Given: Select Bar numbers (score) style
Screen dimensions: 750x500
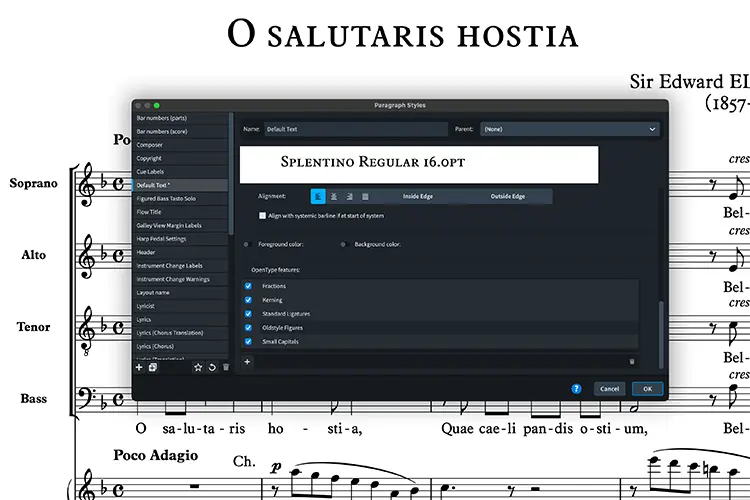Looking at the screenshot, I should click(x=180, y=132).
